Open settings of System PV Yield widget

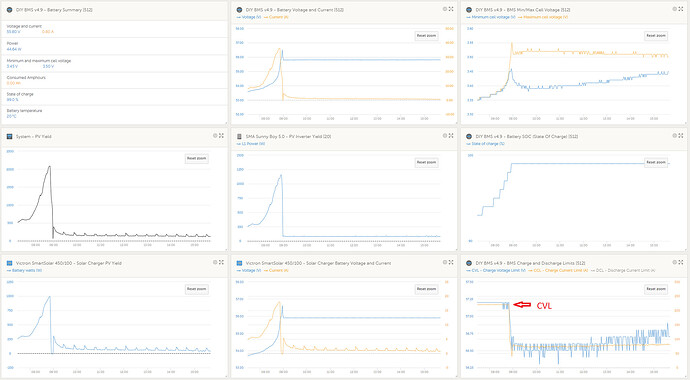pos(215,135)
